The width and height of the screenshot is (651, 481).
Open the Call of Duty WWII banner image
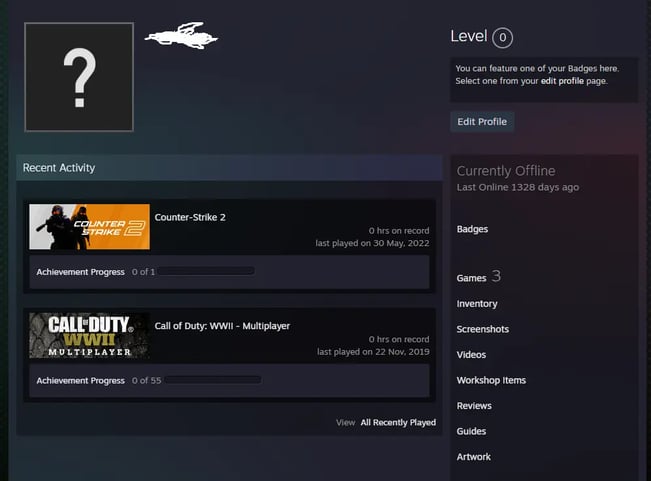(x=89, y=335)
